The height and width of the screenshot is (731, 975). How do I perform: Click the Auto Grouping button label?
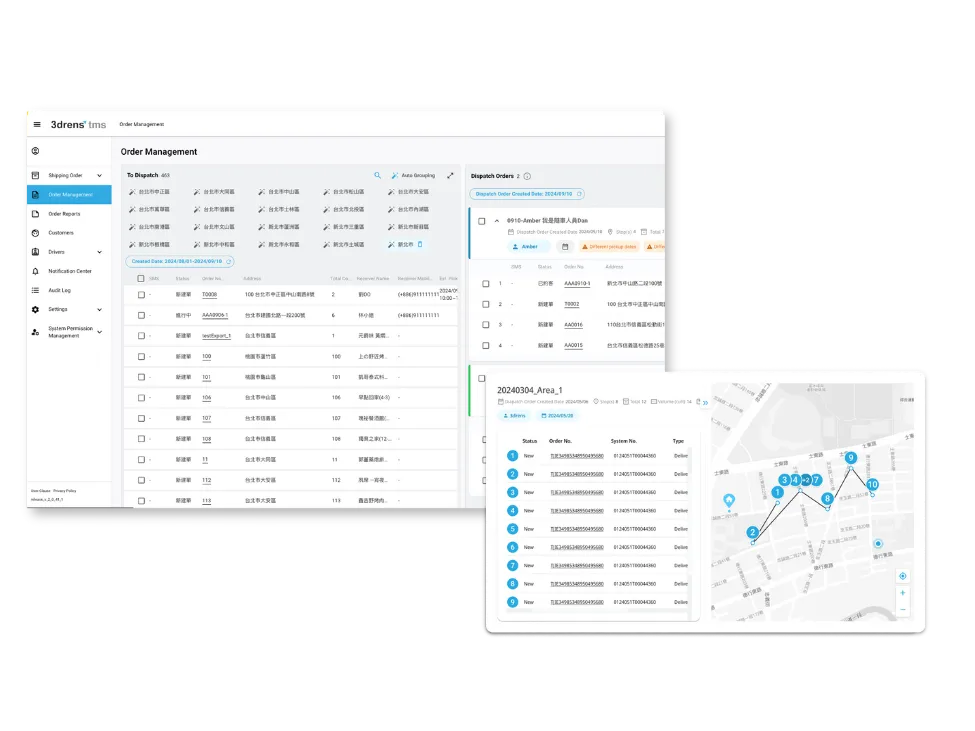click(418, 175)
